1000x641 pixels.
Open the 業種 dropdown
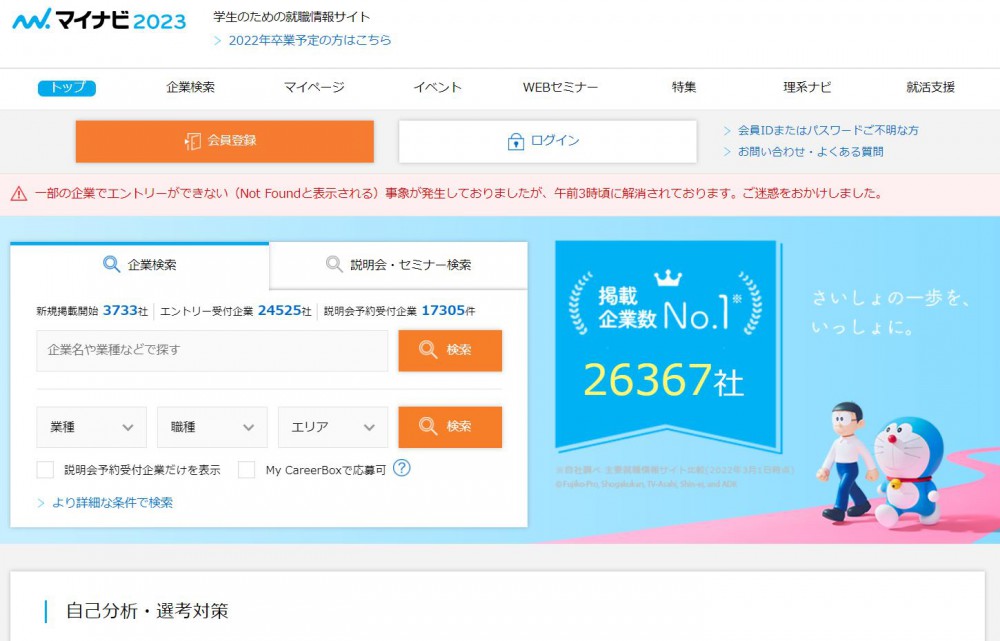[x=91, y=427]
